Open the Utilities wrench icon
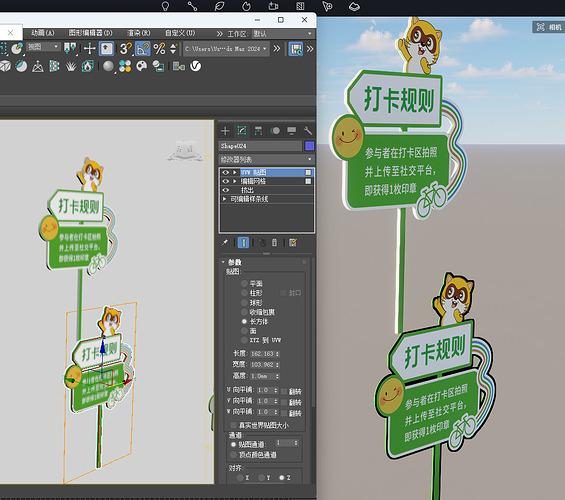The width and height of the screenshot is (565, 500). click(x=308, y=131)
